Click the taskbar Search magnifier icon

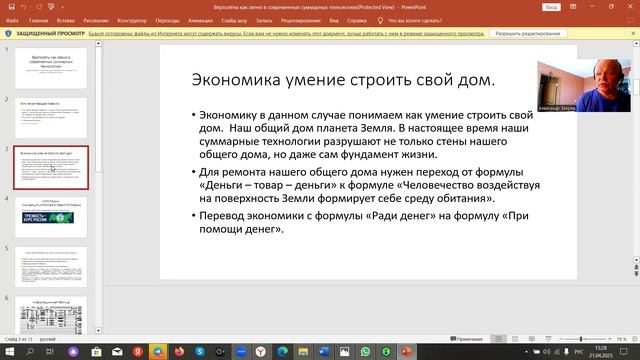point(30,351)
